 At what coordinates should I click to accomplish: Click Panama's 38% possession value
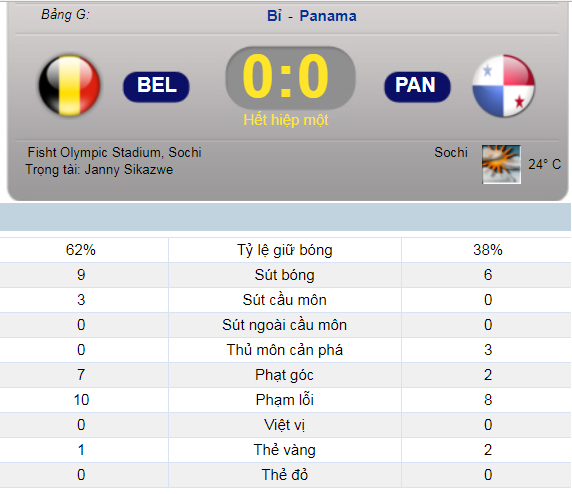(488, 250)
